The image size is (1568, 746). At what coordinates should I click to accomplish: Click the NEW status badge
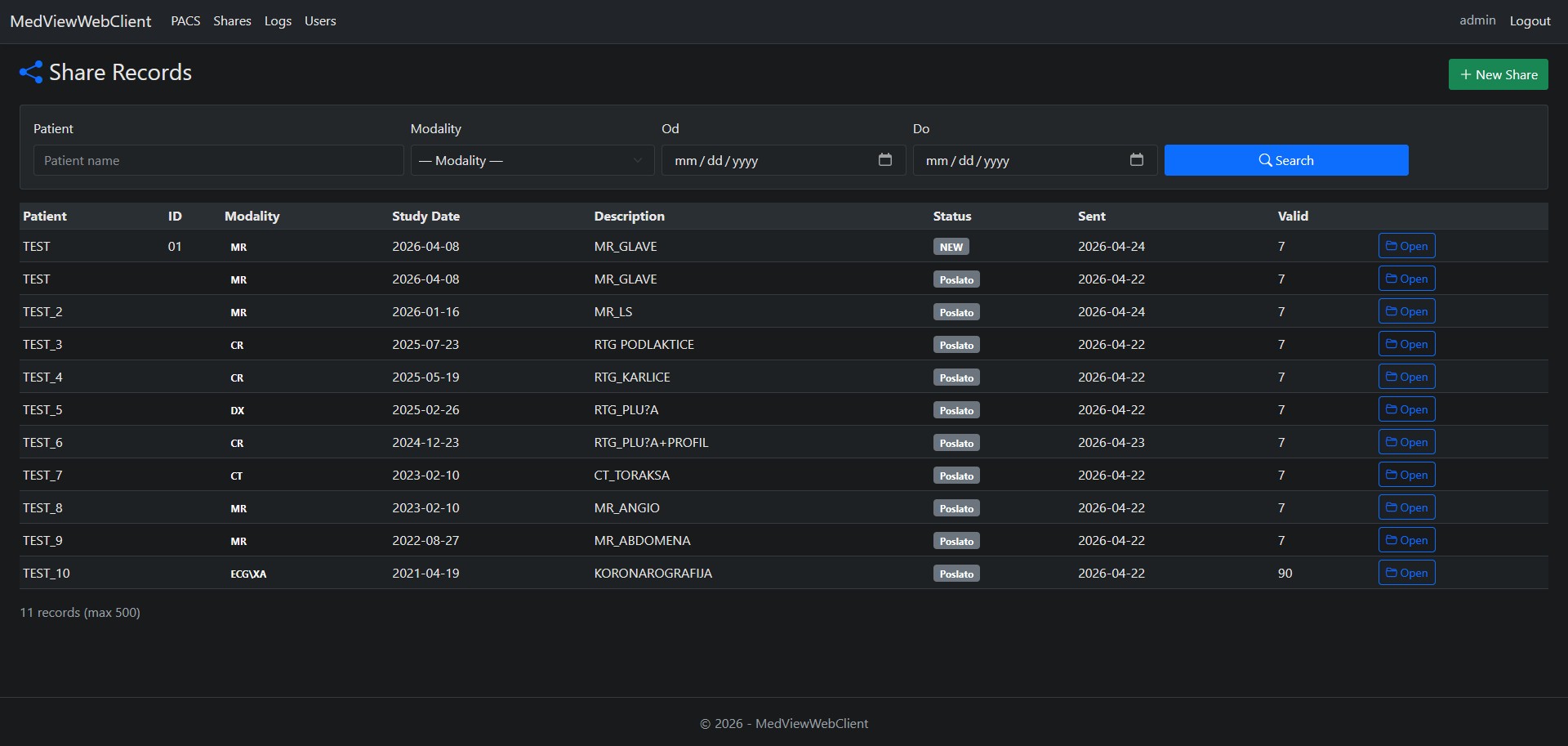click(951, 247)
